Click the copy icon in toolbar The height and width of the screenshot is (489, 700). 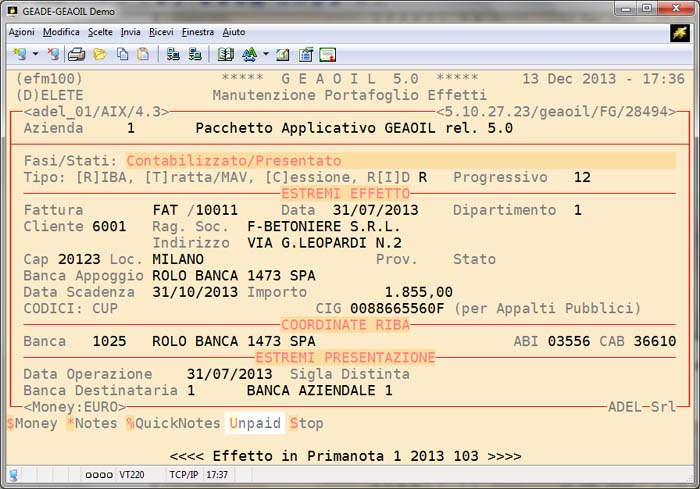pos(122,54)
